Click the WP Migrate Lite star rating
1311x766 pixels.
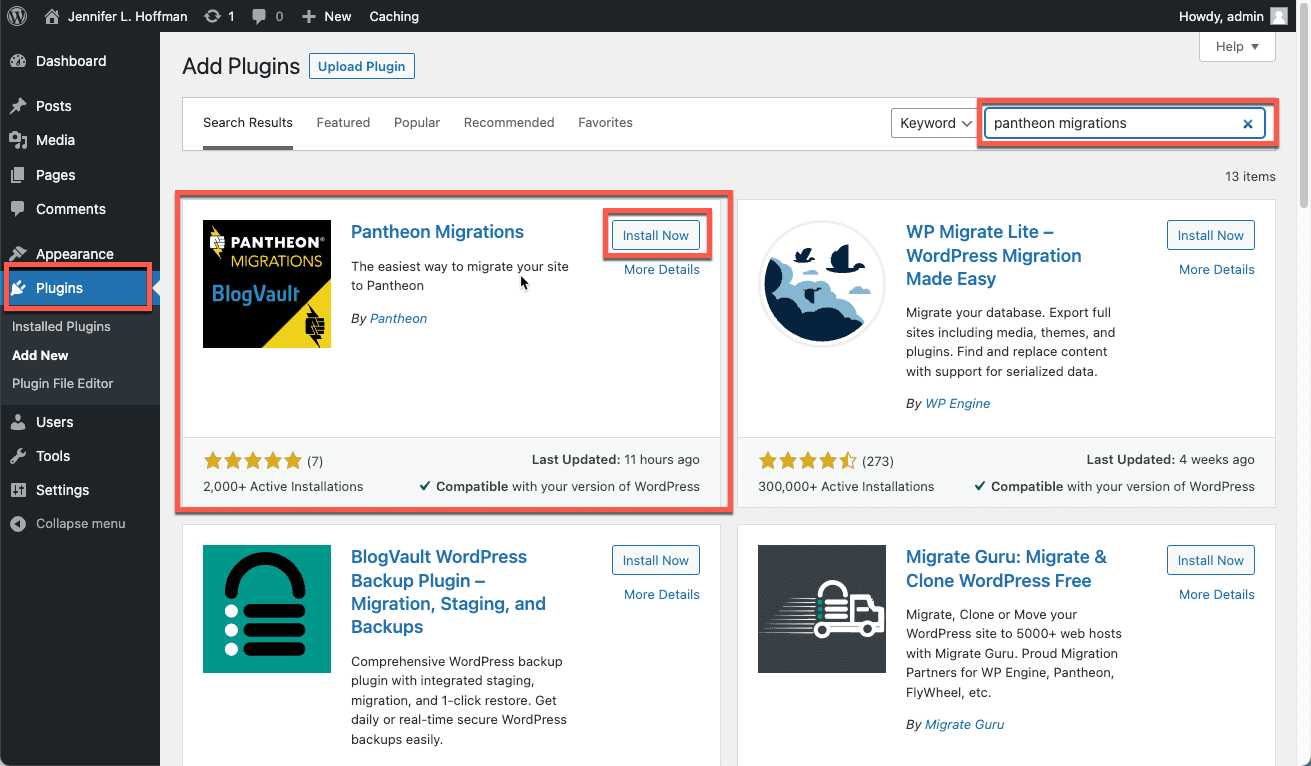pyautogui.click(x=807, y=461)
